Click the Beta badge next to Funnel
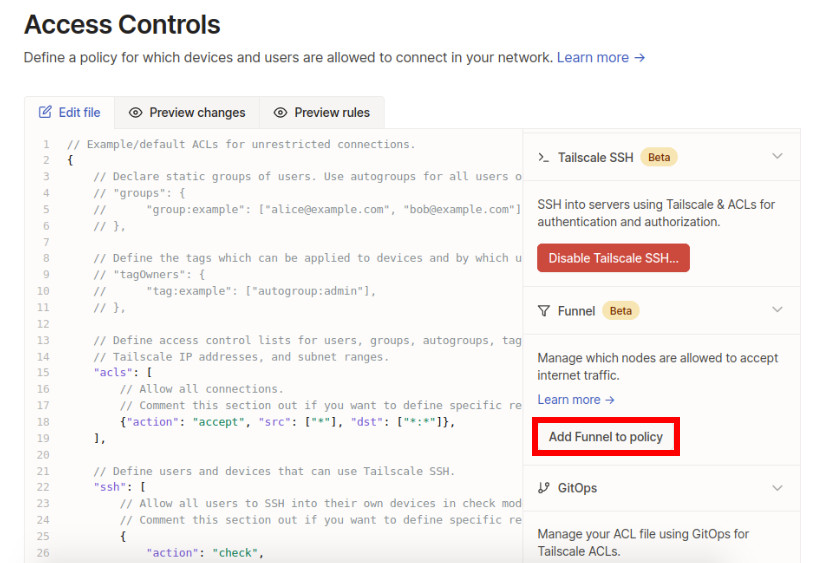Image resolution: width=822 pixels, height=563 pixels. pos(621,311)
